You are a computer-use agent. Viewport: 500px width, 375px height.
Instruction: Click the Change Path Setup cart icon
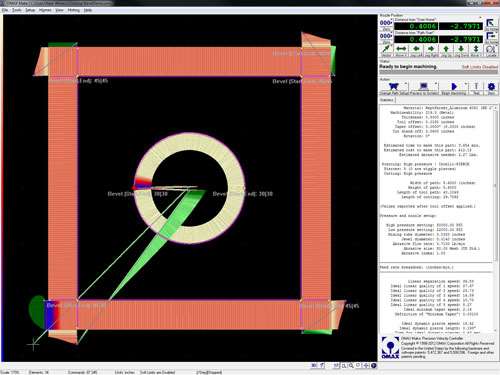tap(393, 87)
